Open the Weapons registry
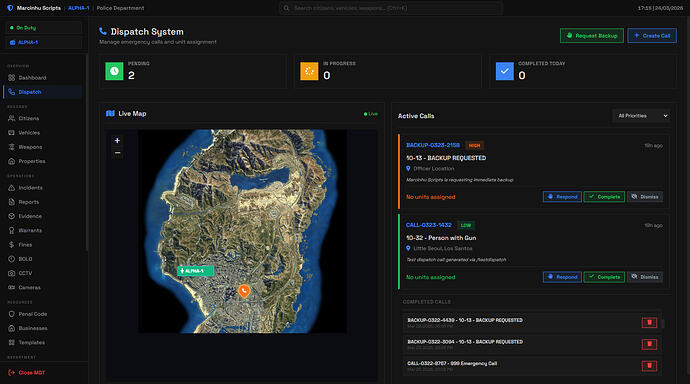This screenshot has height=384, width=690. coord(43,147)
